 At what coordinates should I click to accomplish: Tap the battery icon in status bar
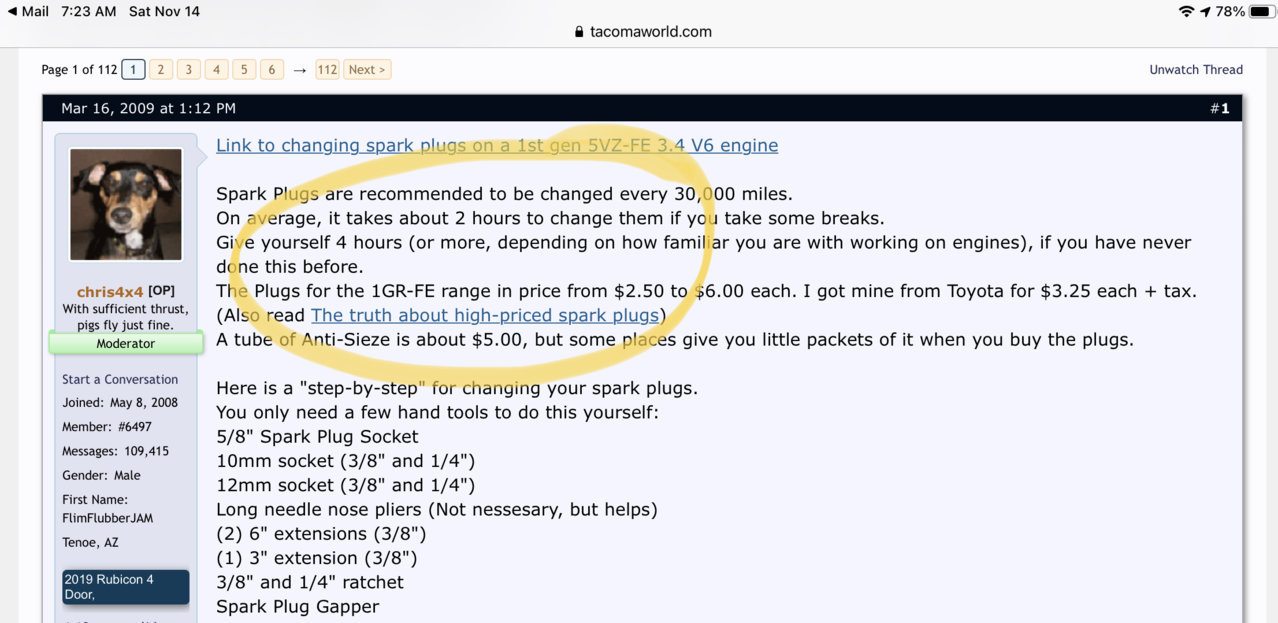point(1260,12)
